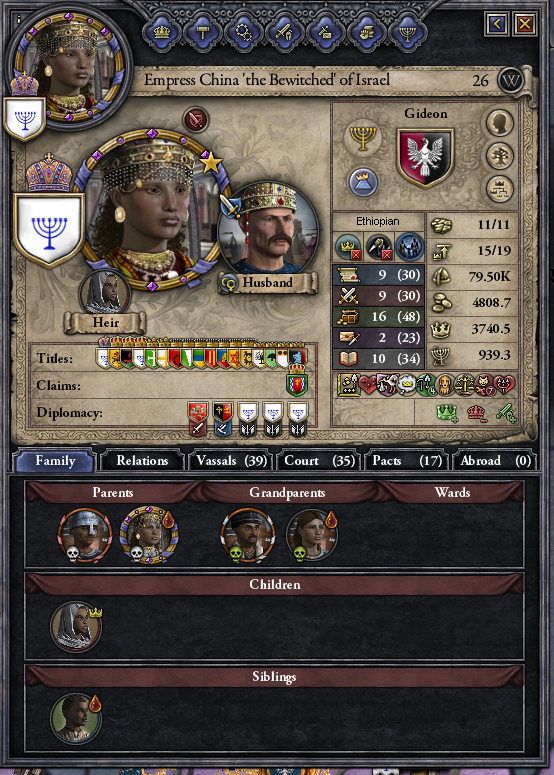The image size is (554, 775).
Task: Open the dynasty tree view icon
Action: [499, 156]
